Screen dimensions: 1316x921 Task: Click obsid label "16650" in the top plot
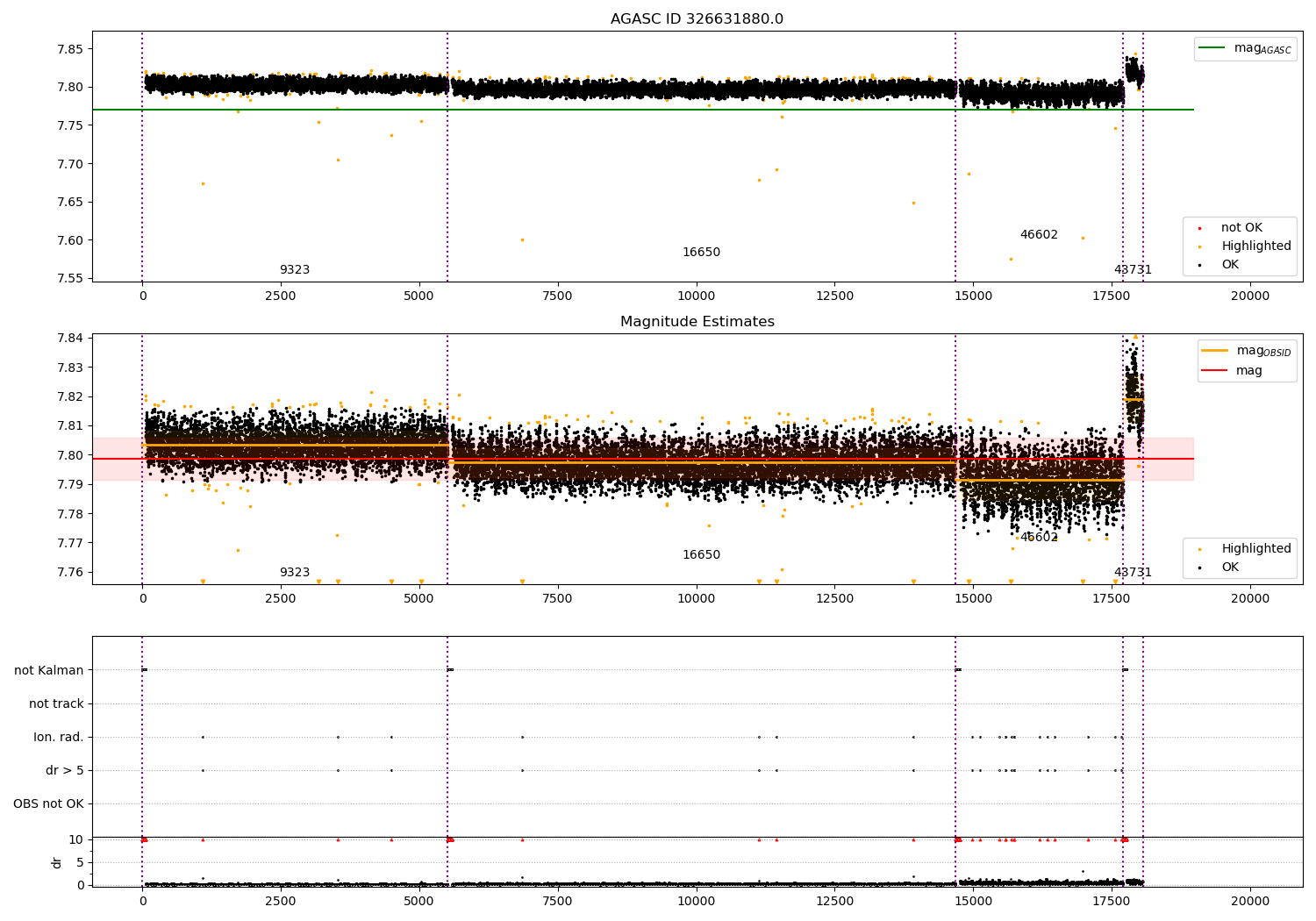(x=701, y=253)
